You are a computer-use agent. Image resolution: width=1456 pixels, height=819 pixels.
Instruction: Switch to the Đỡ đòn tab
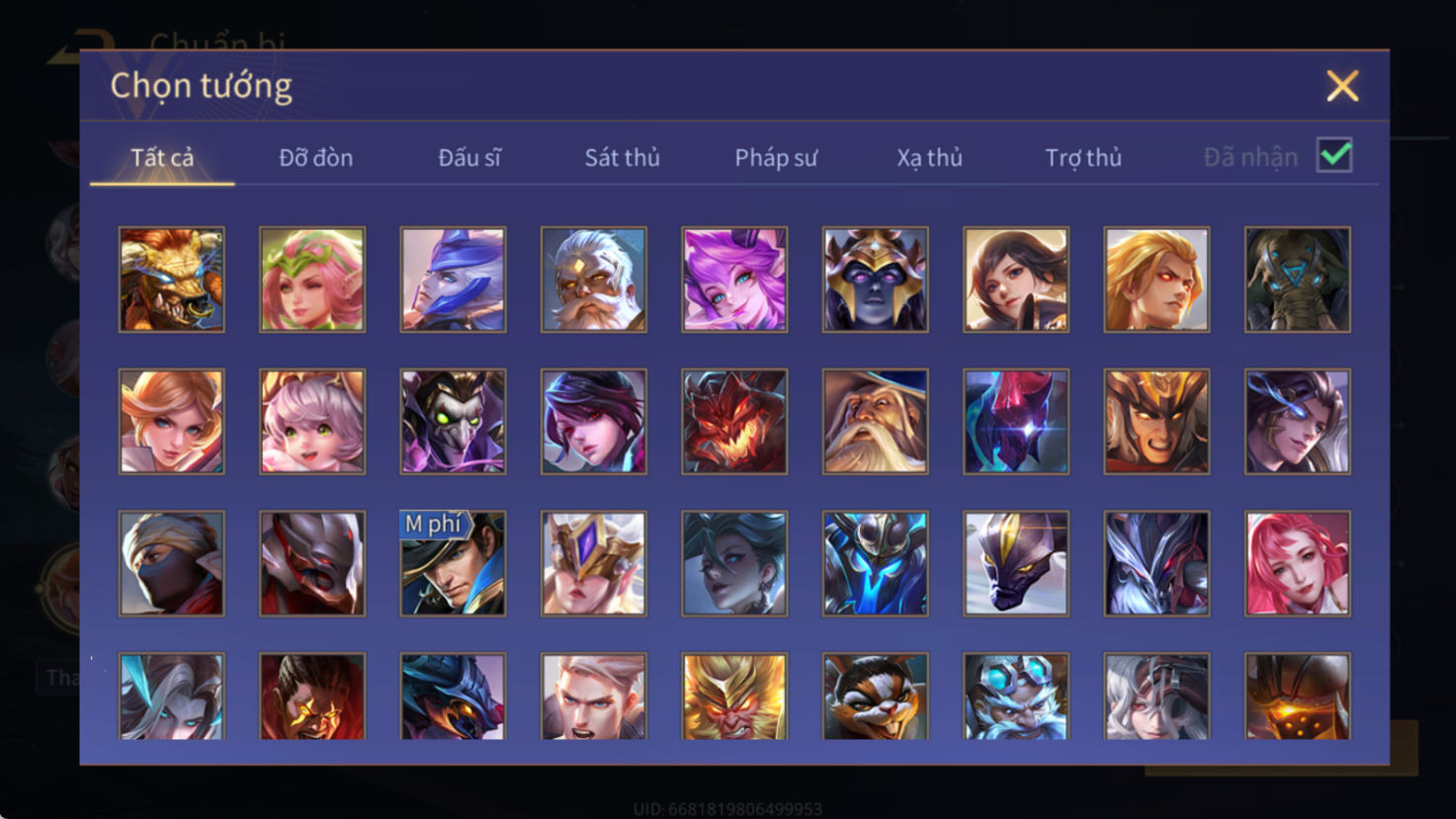(315, 157)
